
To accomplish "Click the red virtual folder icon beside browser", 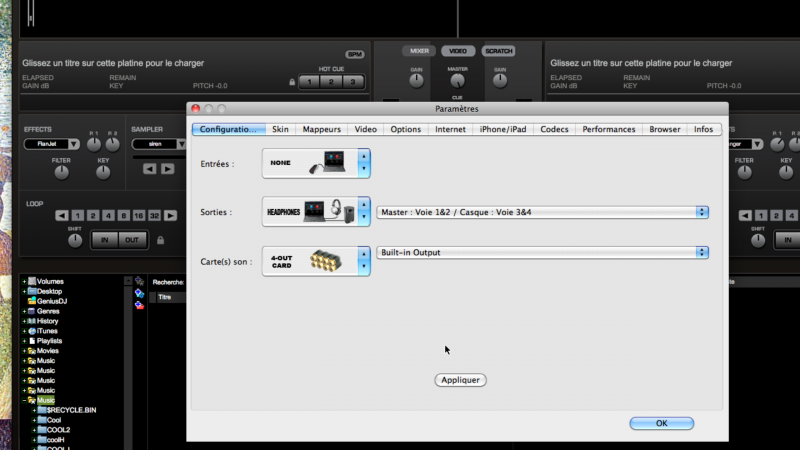I will tap(139, 305).
